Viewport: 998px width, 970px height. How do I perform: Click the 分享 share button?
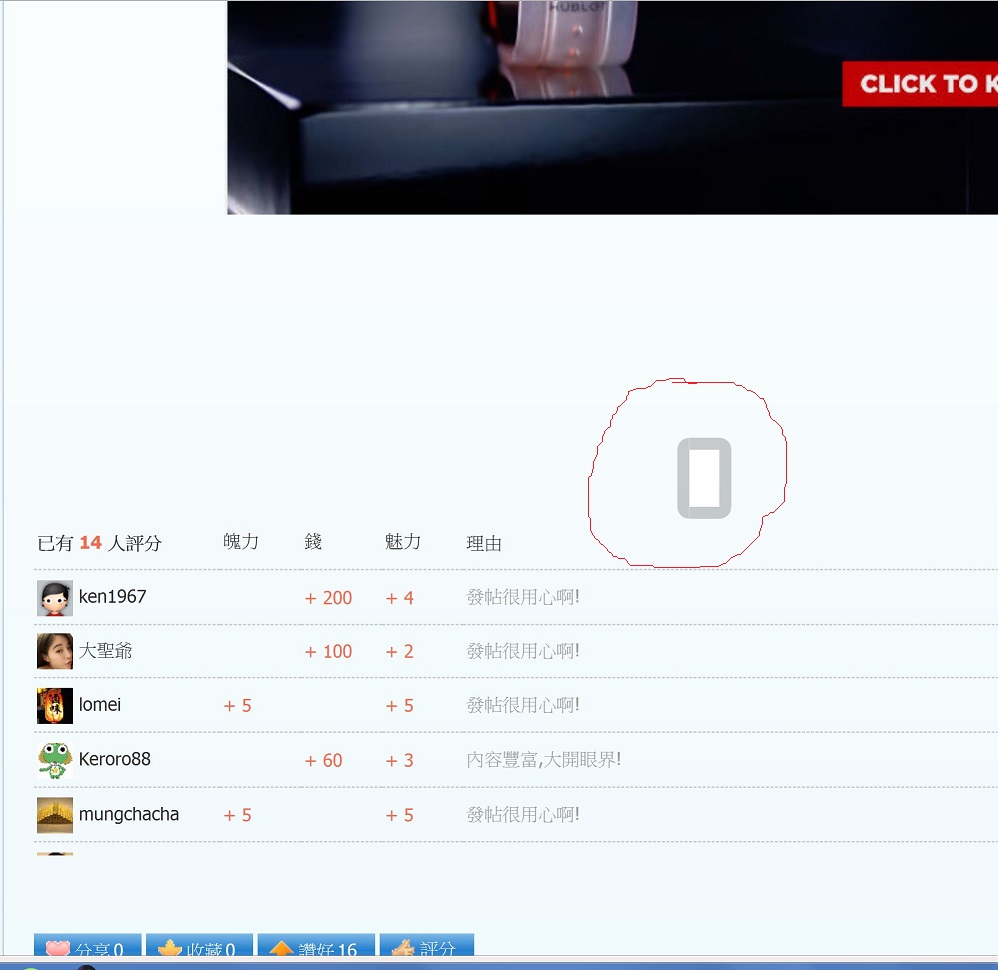coord(87,949)
